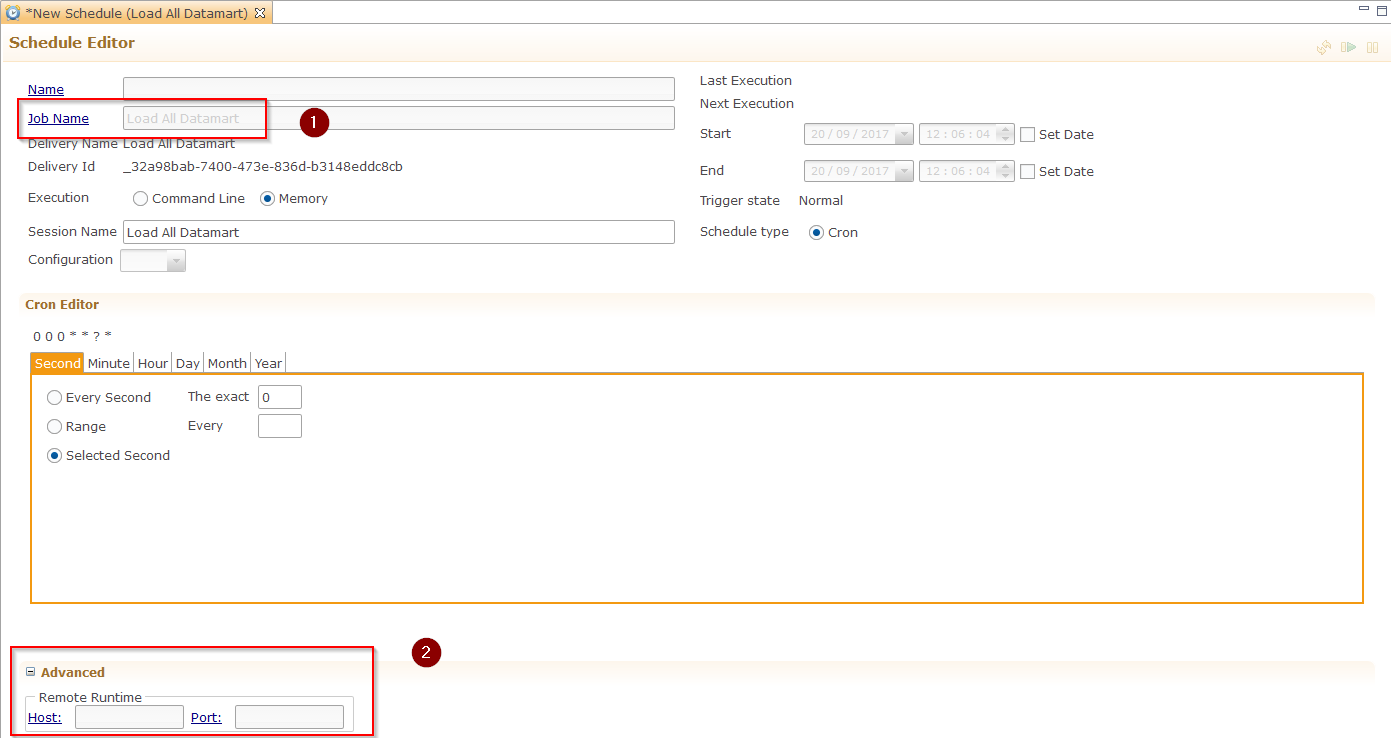
Task: Click the 'Last Execution' label
Action: click(746, 81)
